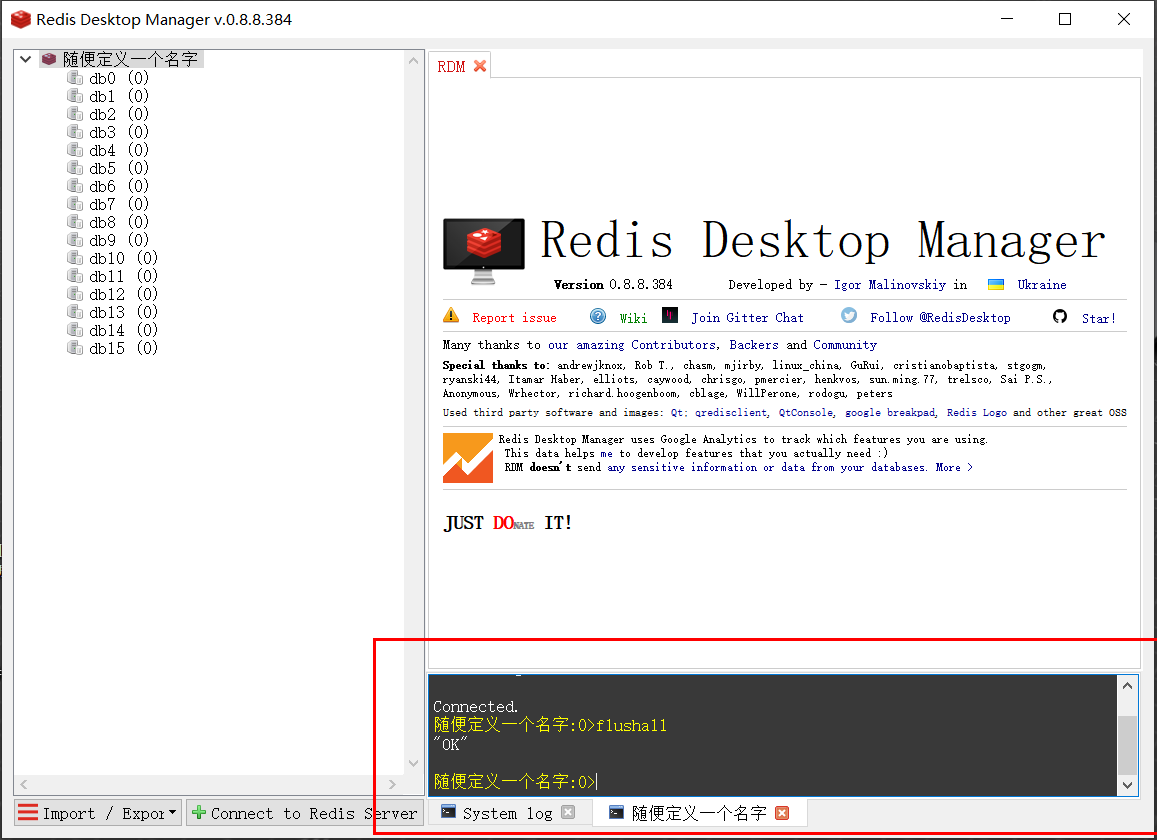Select the db0 database icon
Image resolution: width=1157 pixels, height=840 pixels.
(x=75, y=78)
